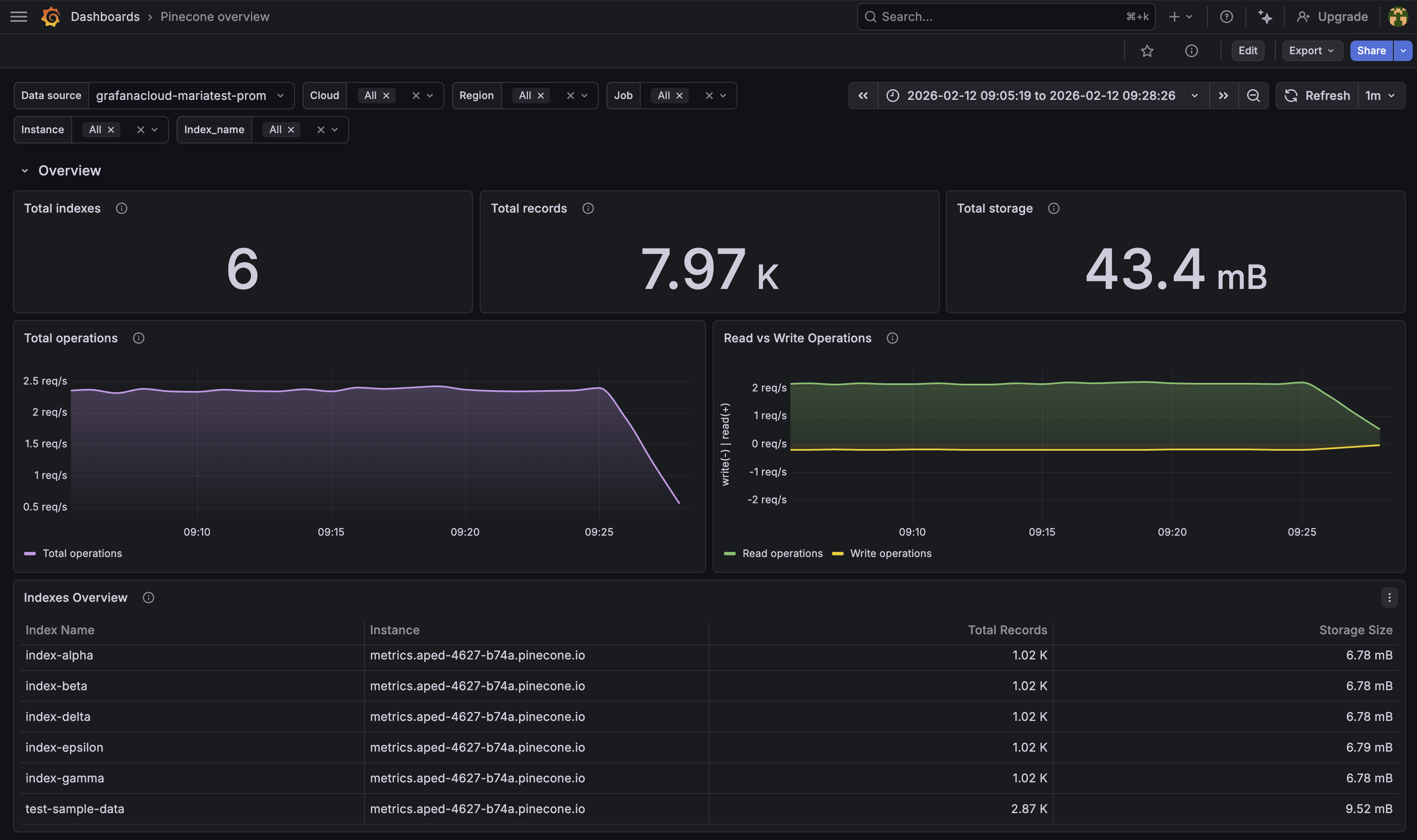Image resolution: width=1417 pixels, height=840 pixels.
Task: Open the Data source dropdown
Action: pos(190,96)
